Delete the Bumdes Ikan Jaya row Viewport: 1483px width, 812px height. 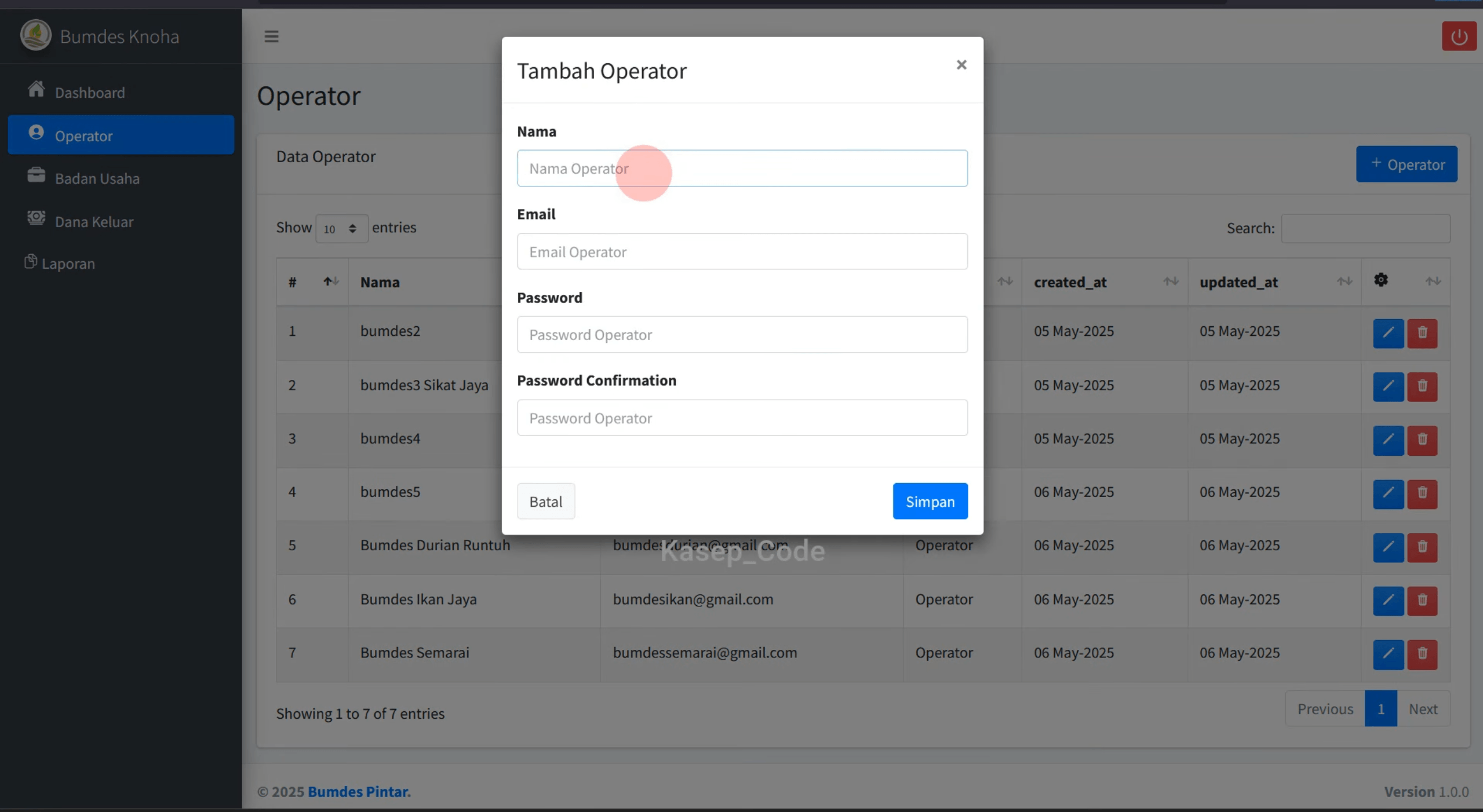coord(1422,601)
